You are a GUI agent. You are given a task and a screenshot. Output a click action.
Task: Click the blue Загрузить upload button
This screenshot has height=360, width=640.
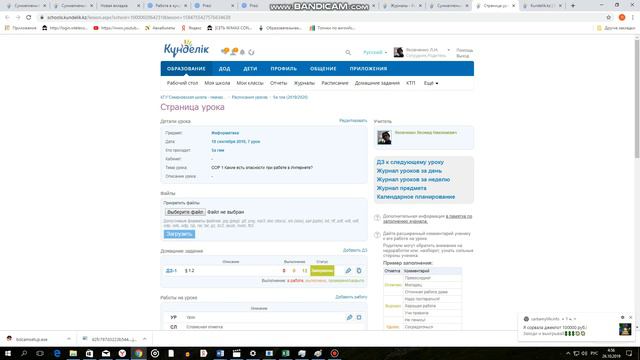point(179,234)
